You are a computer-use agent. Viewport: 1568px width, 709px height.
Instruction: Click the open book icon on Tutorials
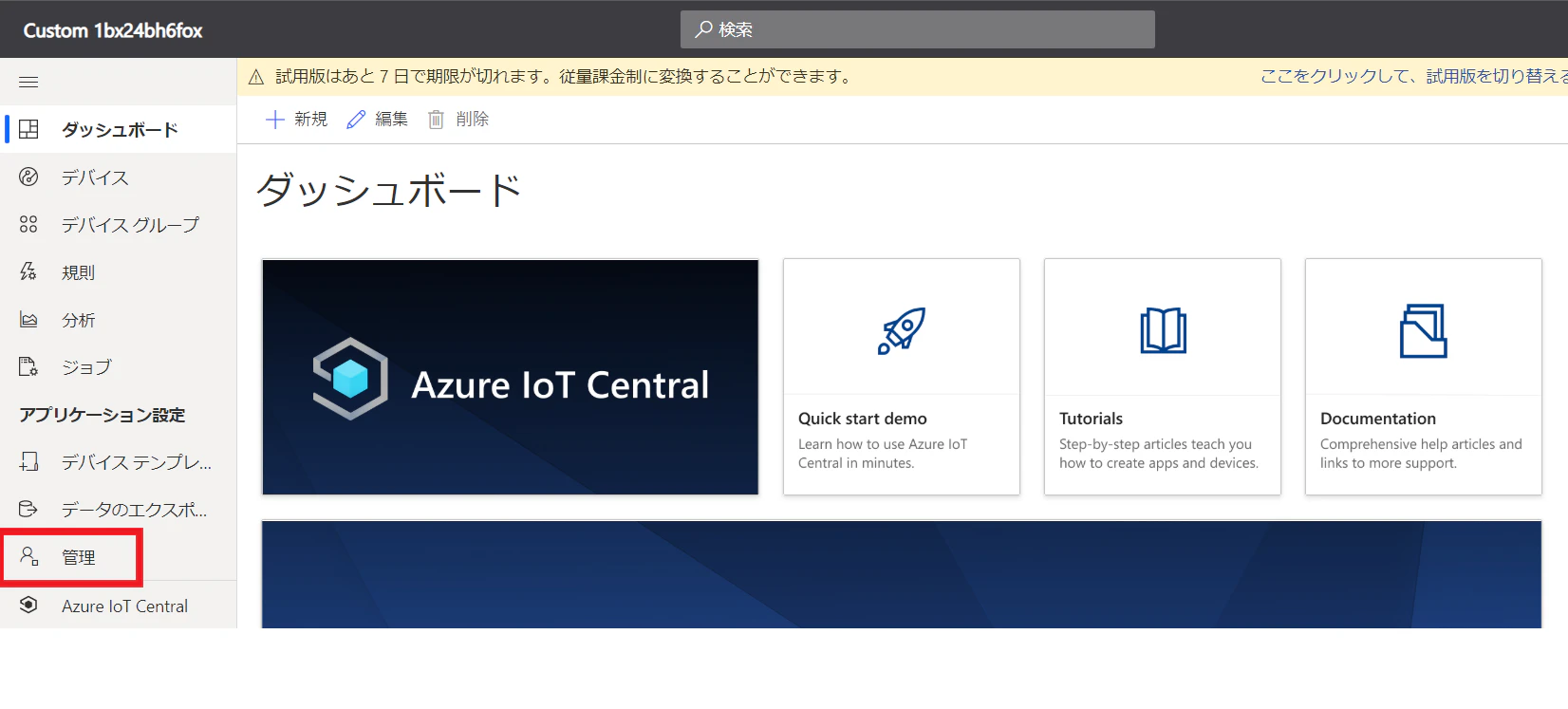1163,330
